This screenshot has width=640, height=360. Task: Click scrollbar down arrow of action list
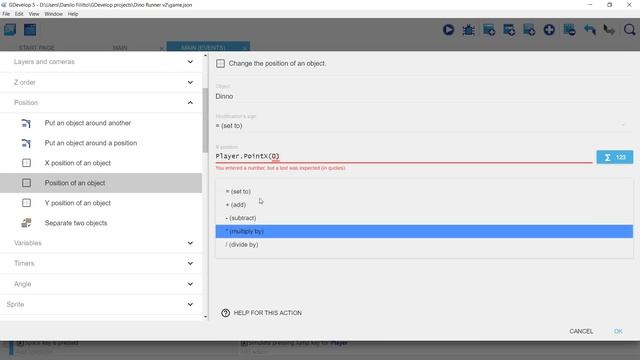(x=205, y=317)
